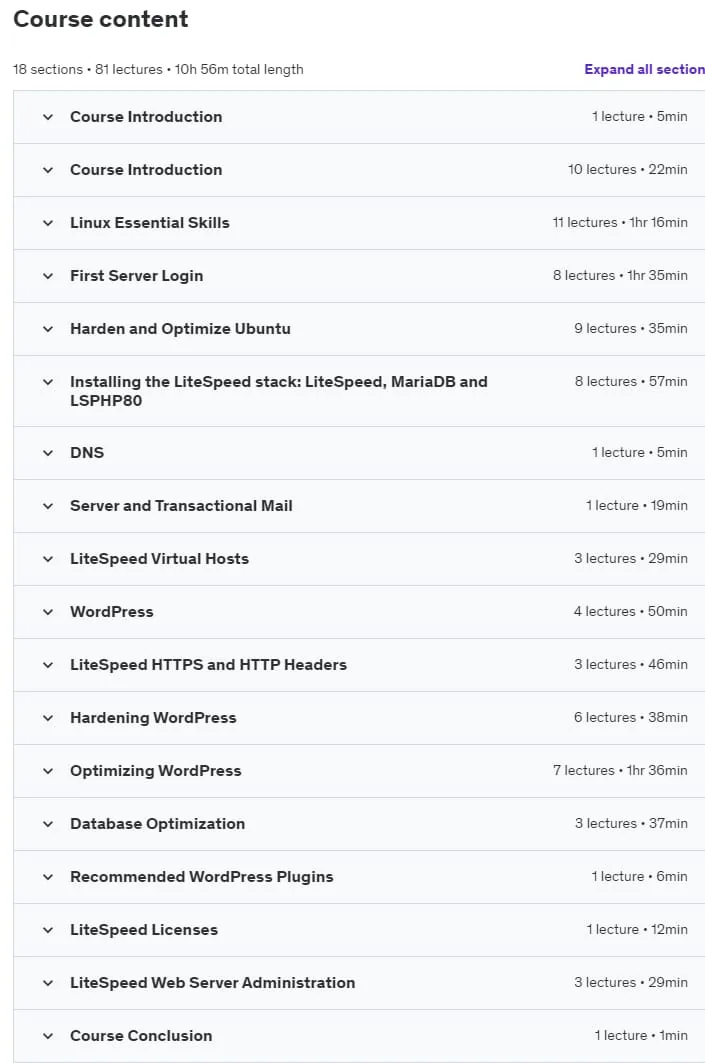Click the Expand all sections link
The height and width of the screenshot is (1063, 705).
[x=644, y=69]
